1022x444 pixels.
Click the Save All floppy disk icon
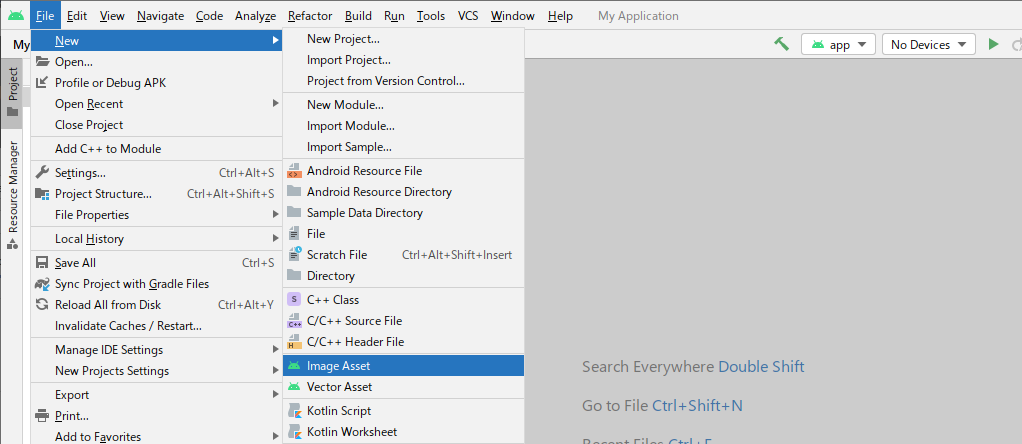point(42,263)
